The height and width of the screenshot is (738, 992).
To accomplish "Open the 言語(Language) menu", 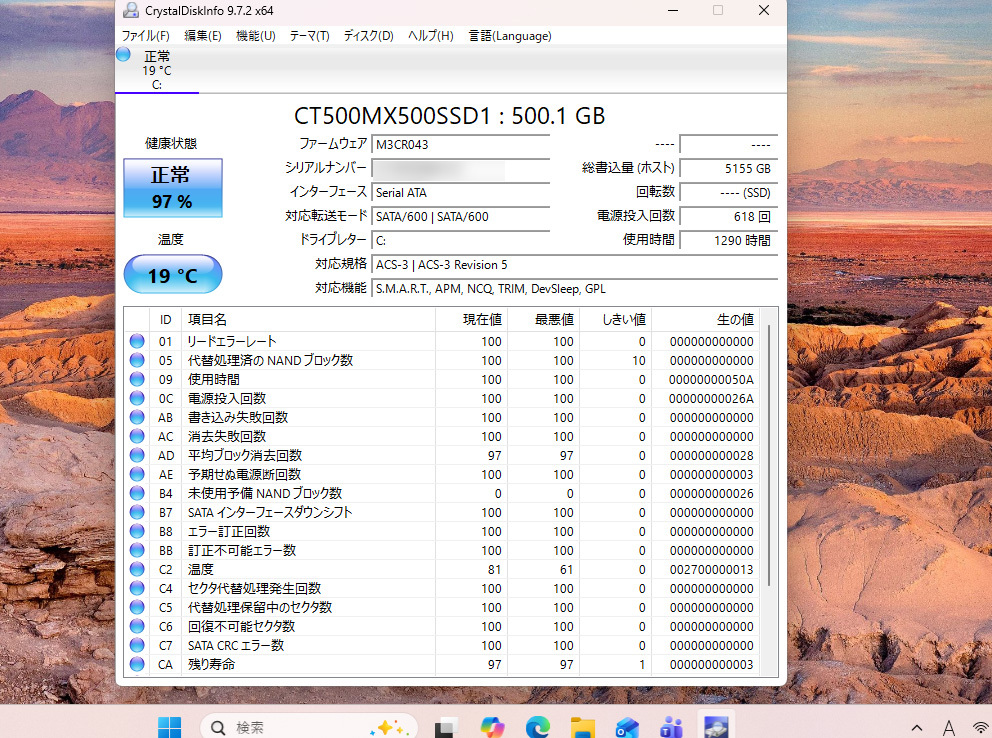I will (x=510, y=36).
